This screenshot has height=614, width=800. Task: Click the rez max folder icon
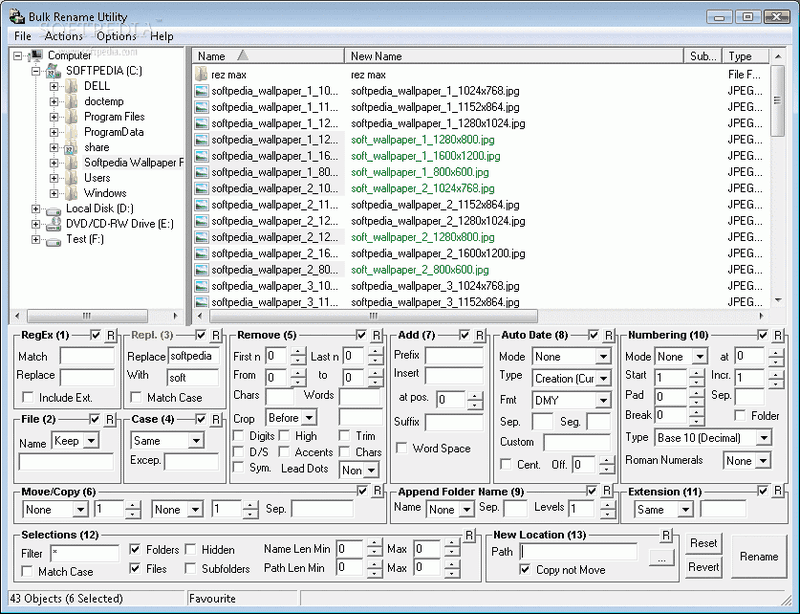coord(202,75)
